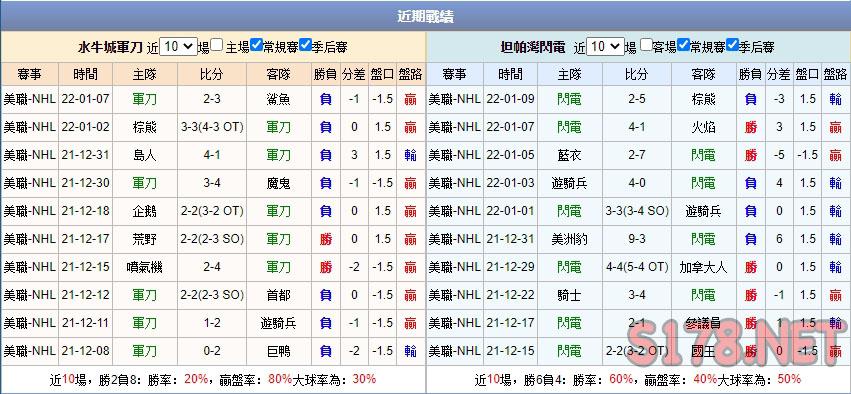Image resolution: width=851 pixels, height=394 pixels.
Task: Click the 騎士 team on 21-12-22
Action: [569, 295]
